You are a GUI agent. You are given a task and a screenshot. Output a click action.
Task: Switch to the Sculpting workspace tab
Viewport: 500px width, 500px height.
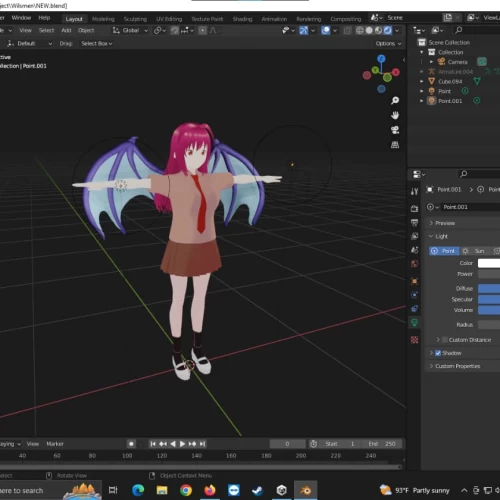pos(135,19)
